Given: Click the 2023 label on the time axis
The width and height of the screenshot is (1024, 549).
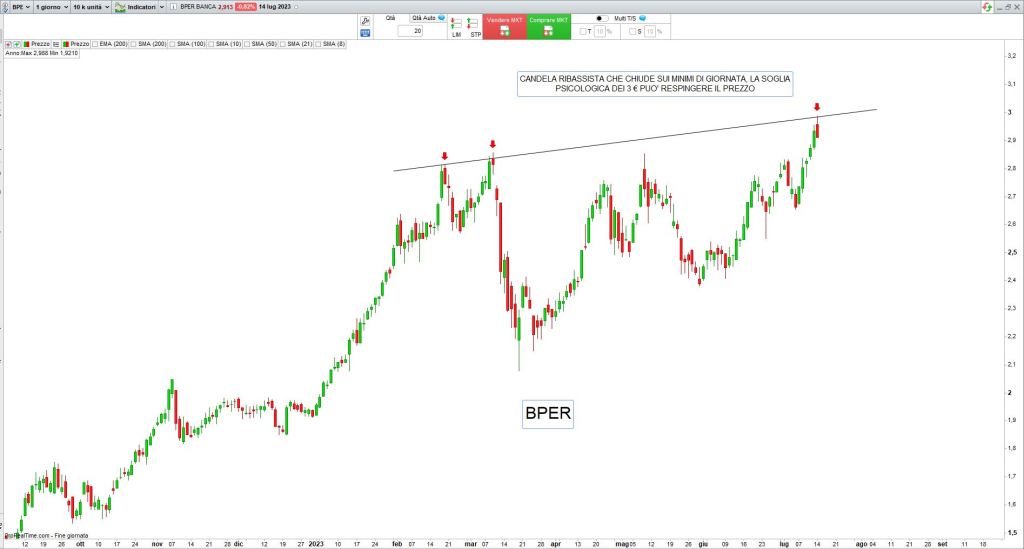Looking at the screenshot, I should (x=316, y=543).
